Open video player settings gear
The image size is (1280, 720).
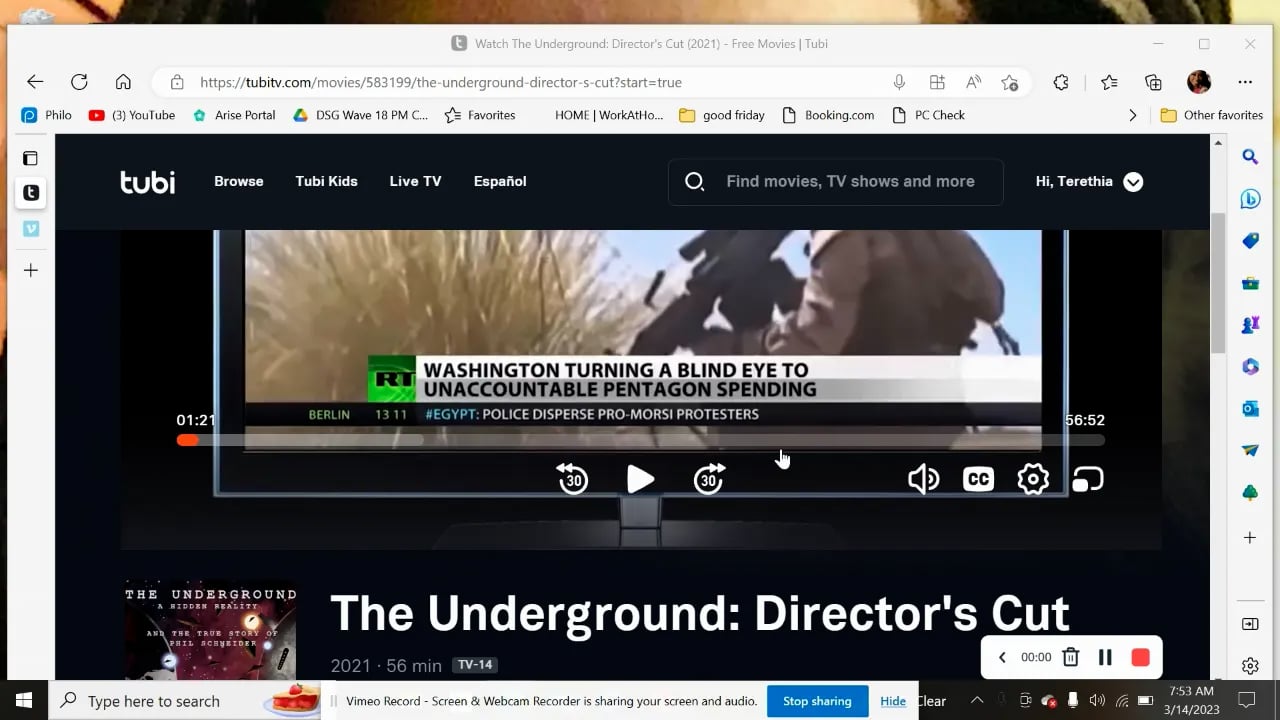pyautogui.click(x=1033, y=479)
